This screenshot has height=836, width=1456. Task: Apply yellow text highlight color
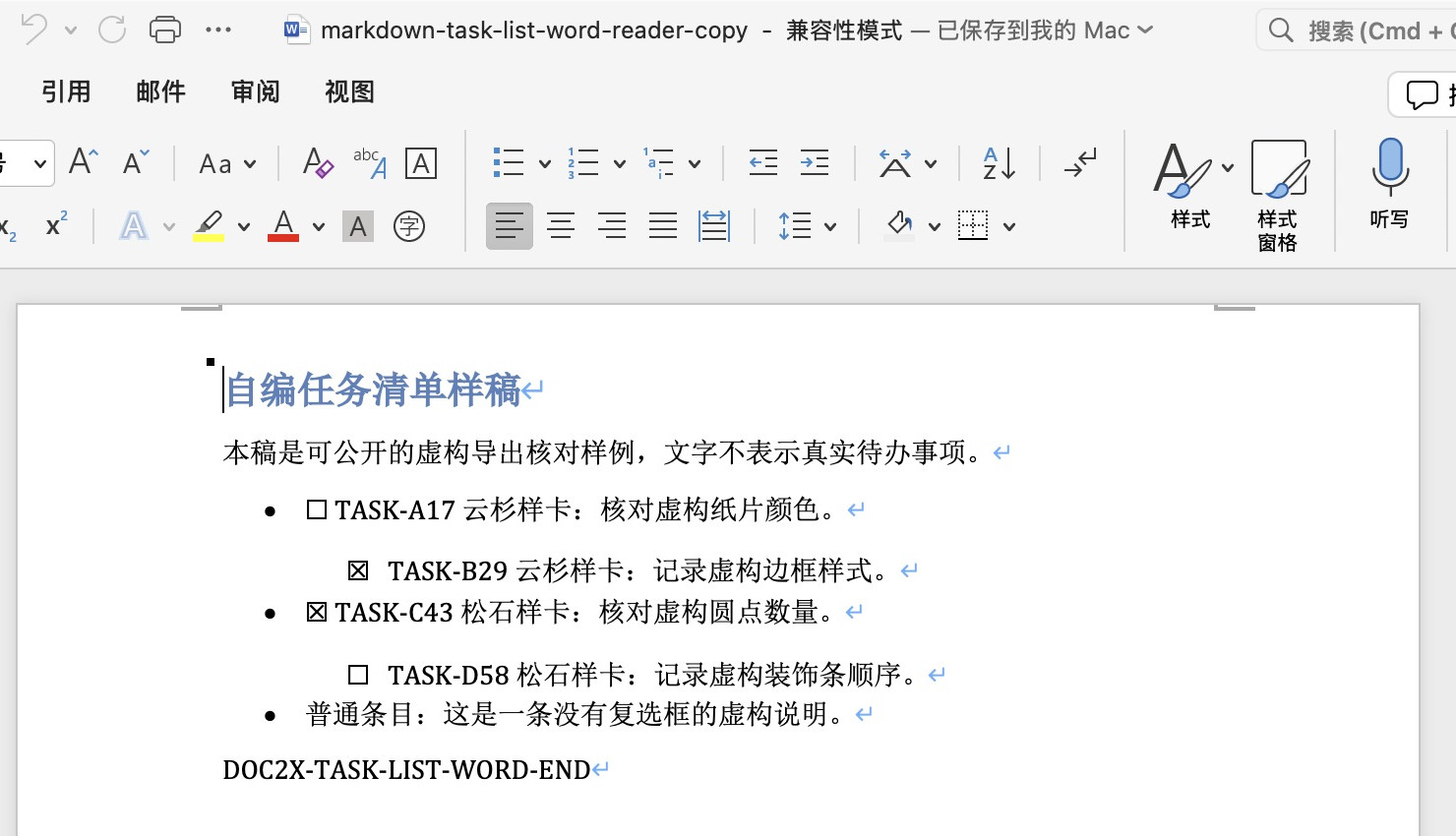(209, 226)
